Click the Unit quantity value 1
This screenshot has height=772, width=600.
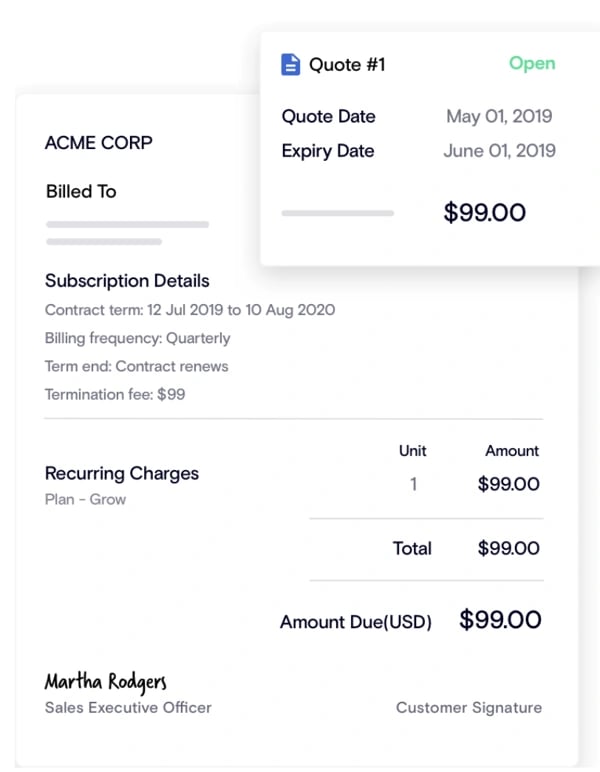[414, 484]
